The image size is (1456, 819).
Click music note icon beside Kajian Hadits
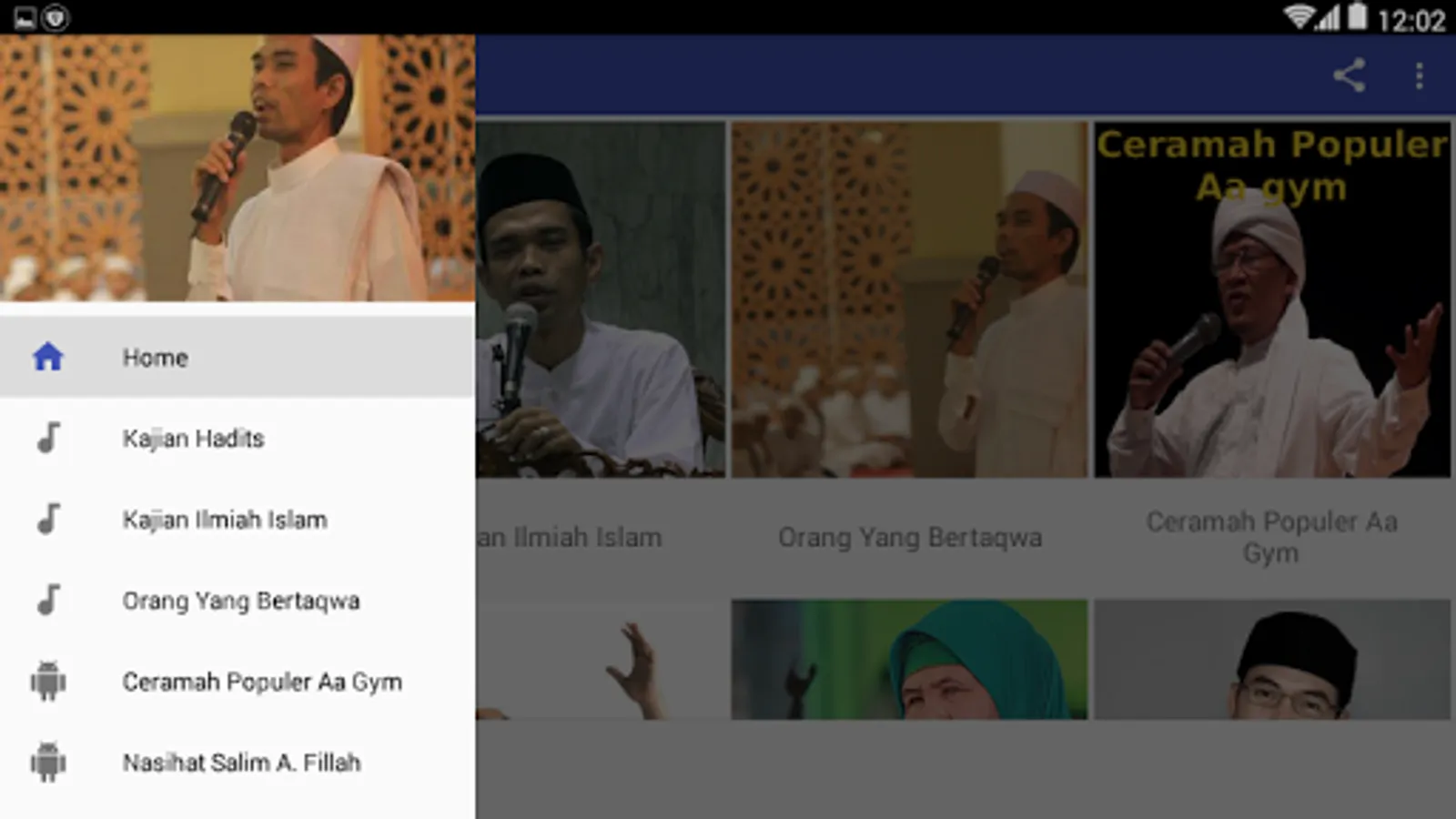(48, 438)
